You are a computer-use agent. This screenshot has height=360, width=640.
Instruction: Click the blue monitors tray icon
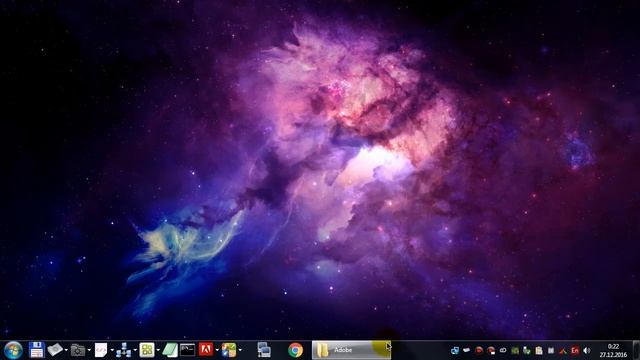click(455, 350)
